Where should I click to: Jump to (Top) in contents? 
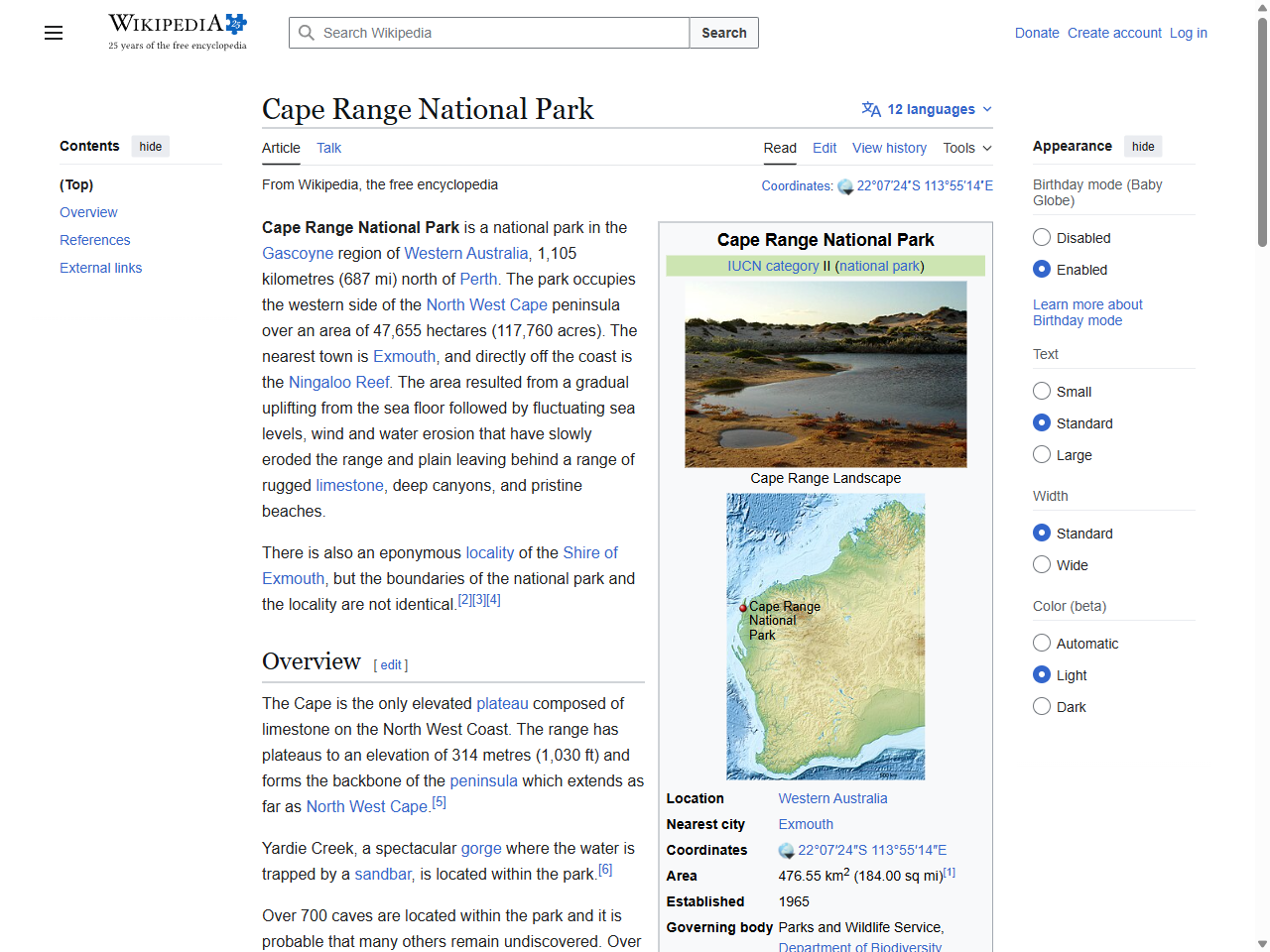(76, 184)
